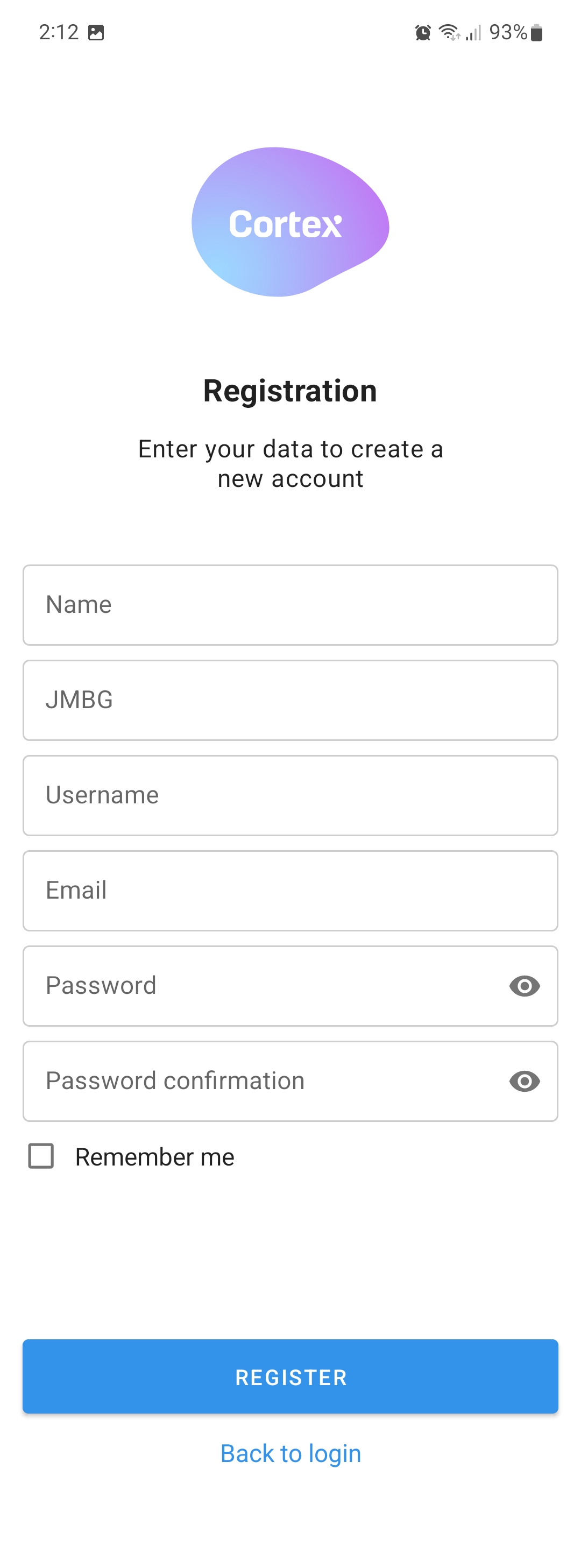The height and width of the screenshot is (1568, 581).
Task: Focus the Name input field
Action: tap(290, 604)
